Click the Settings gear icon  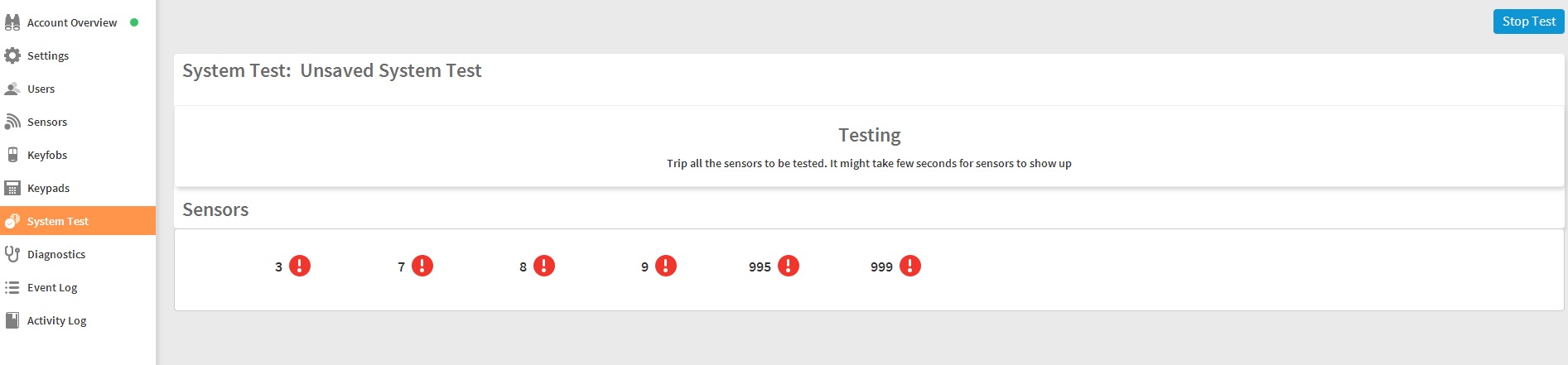coord(12,55)
